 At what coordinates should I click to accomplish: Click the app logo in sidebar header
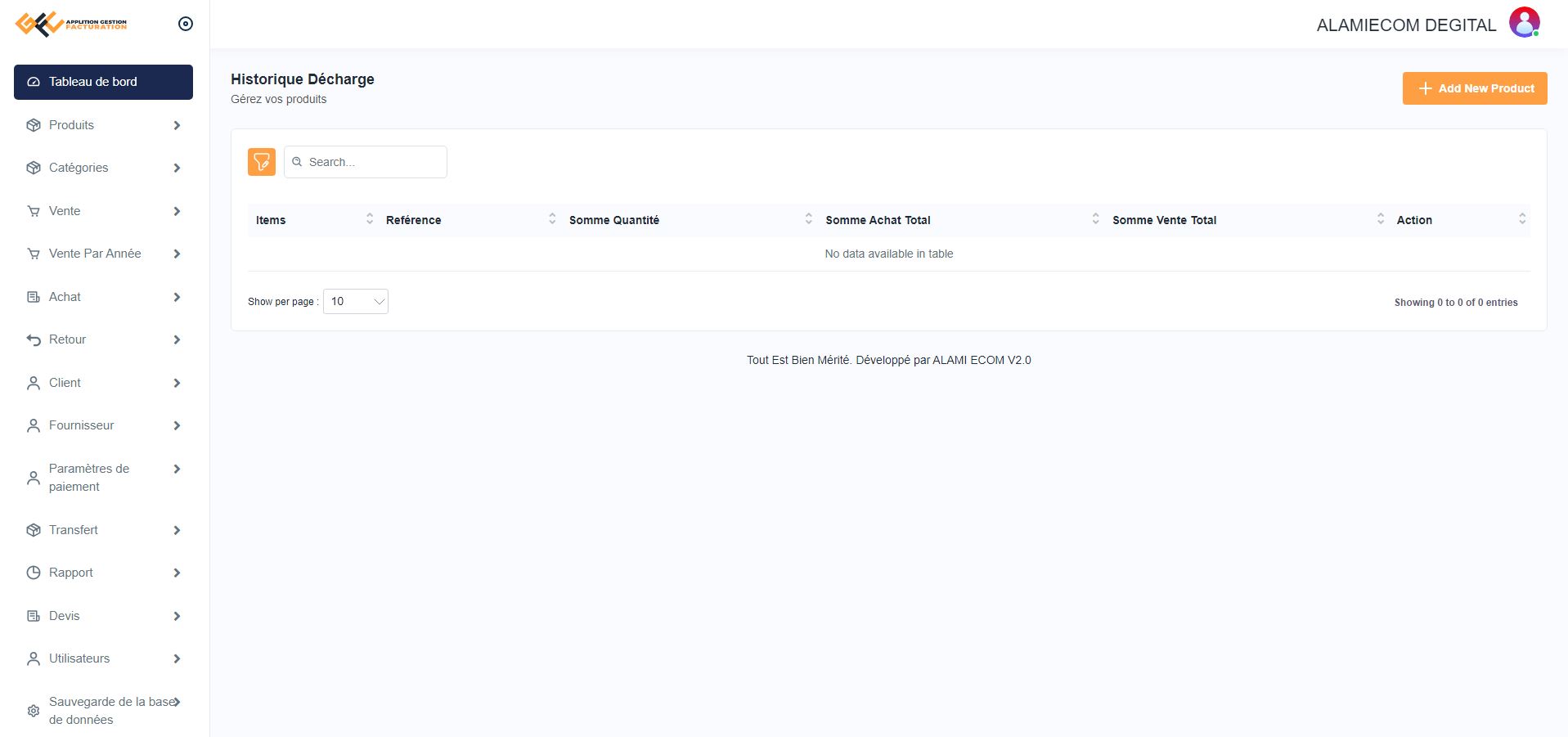click(x=72, y=24)
